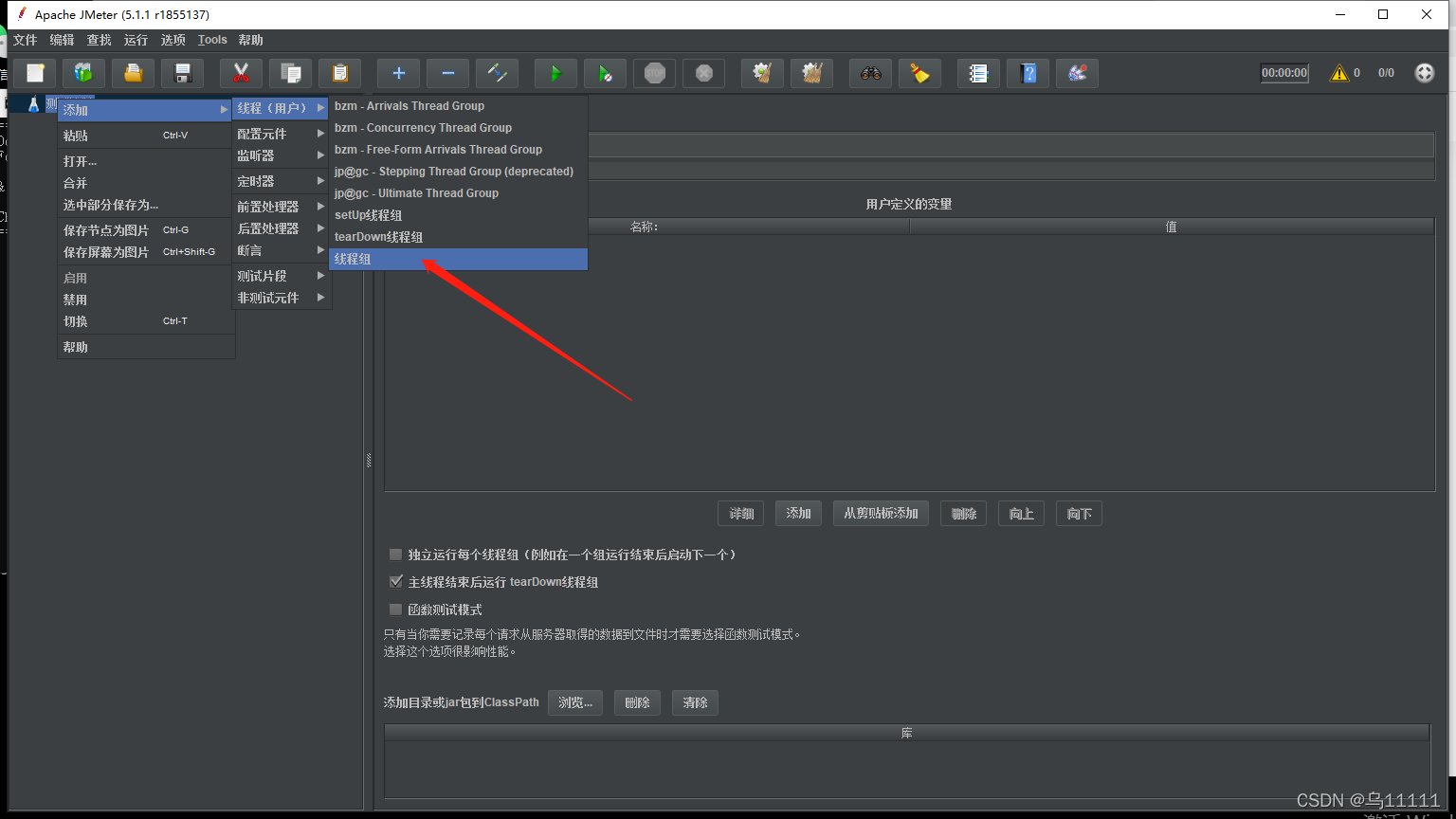Screen dimensions: 1456x819
Task: Expand the 测试片段 submenu
Action: [x=281, y=276]
